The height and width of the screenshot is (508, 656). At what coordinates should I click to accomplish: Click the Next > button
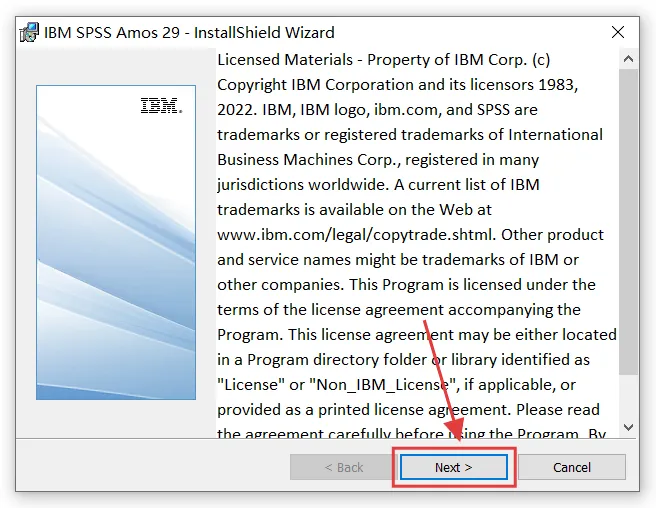tap(454, 467)
